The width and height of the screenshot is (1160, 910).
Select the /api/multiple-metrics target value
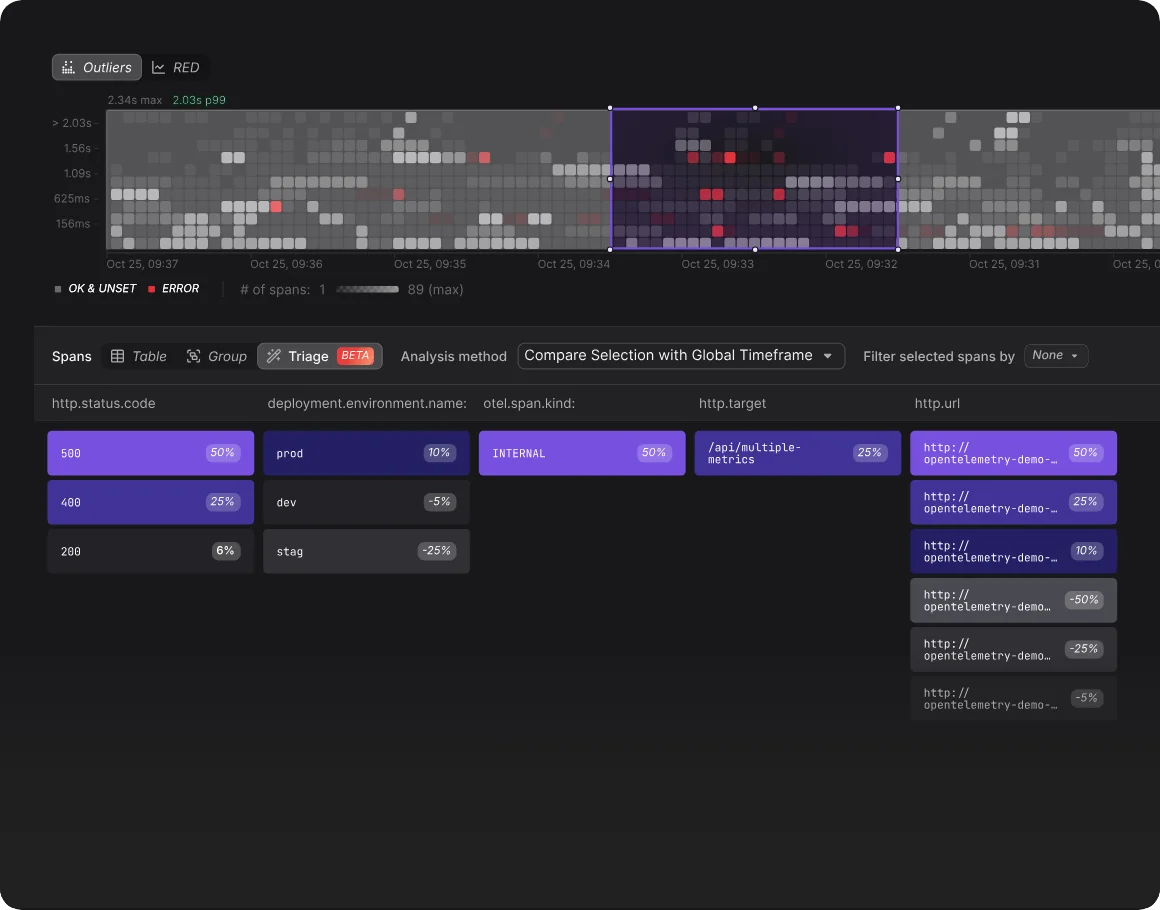798,453
